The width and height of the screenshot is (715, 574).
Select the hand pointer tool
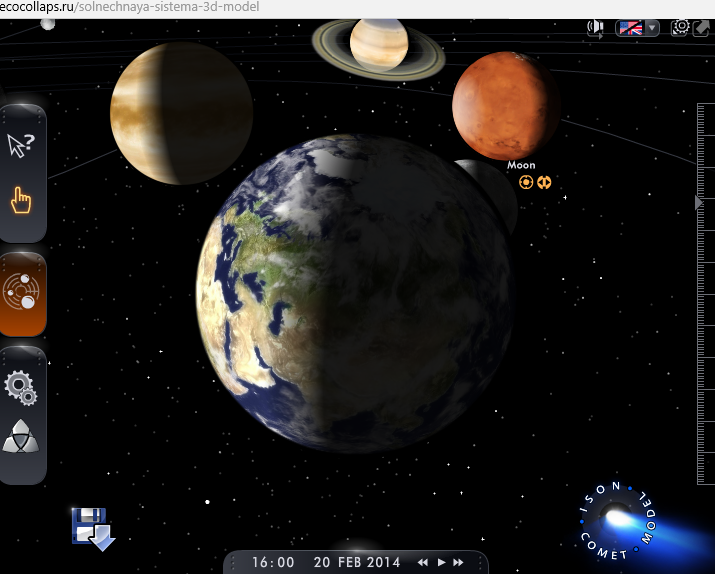[x=21, y=200]
